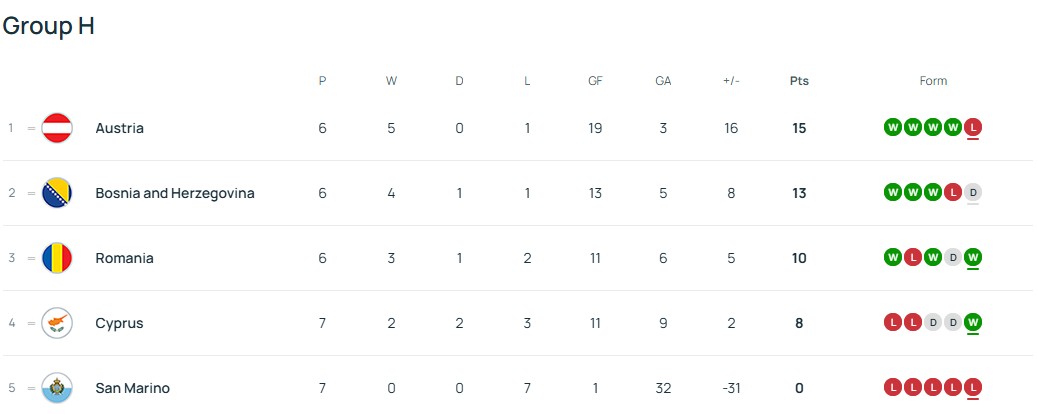
Task: Click the +/- goal difference column header
Action: coord(731,81)
